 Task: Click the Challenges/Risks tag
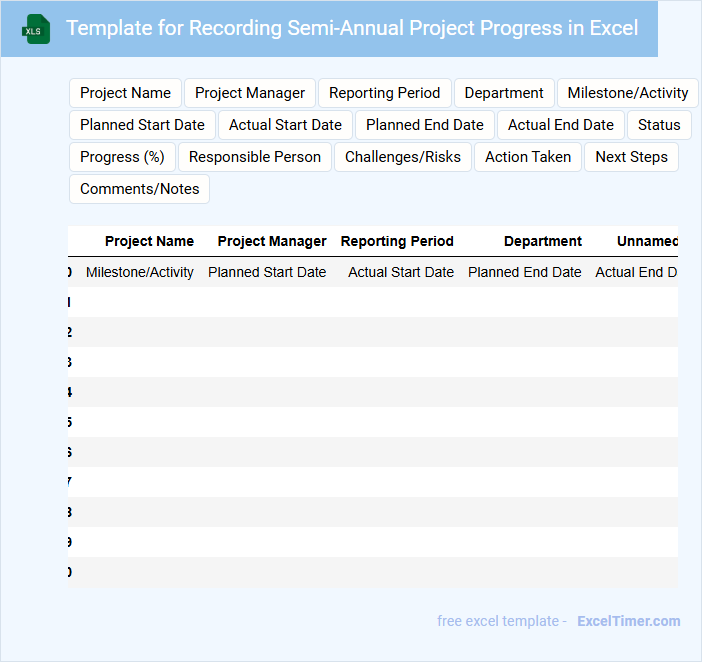[403, 157]
